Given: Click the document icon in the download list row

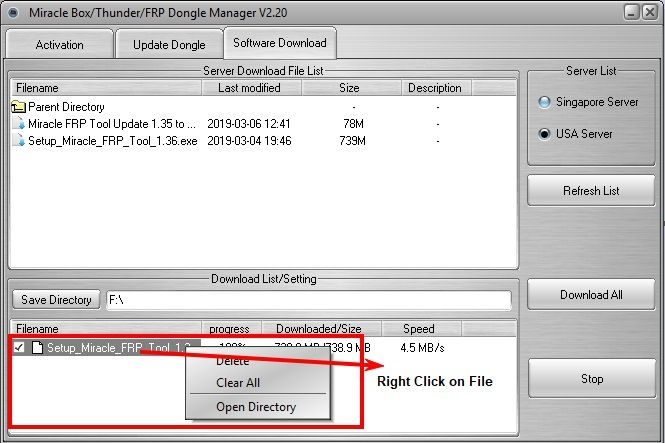Looking at the screenshot, I should pos(37,348).
